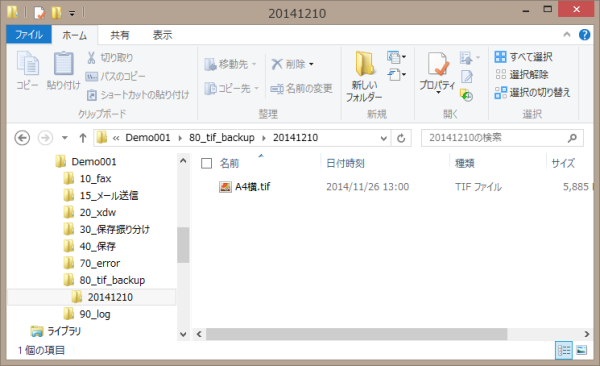Click the New Folder quick access toolbar icon

point(56,13)
